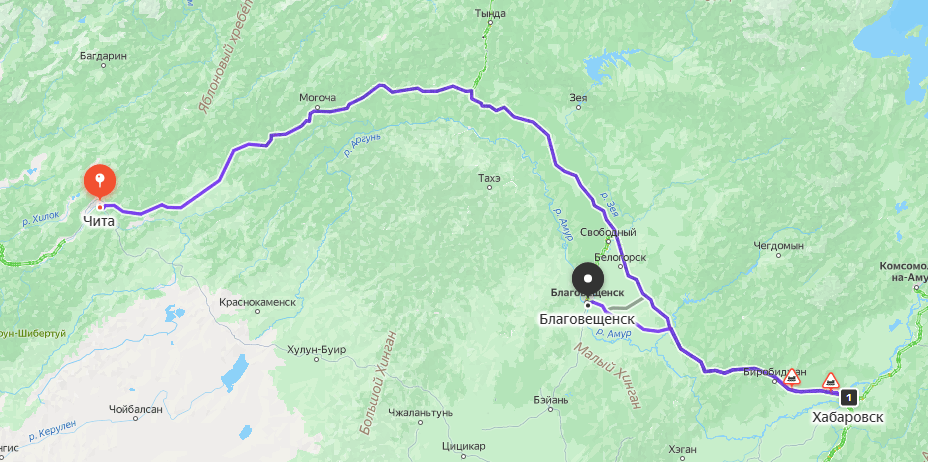Click the Могоча town dot on route

click(x=317, y=108)
